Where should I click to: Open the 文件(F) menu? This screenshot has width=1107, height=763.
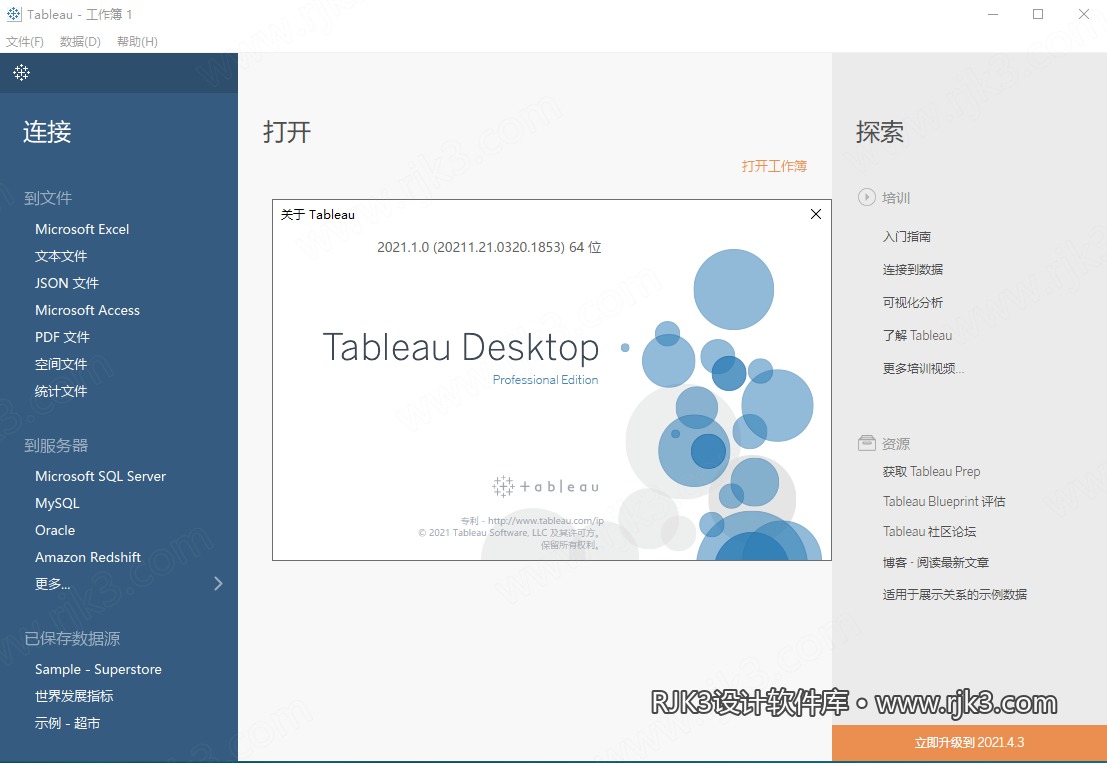pyautogui.click(x=25, y=42)
